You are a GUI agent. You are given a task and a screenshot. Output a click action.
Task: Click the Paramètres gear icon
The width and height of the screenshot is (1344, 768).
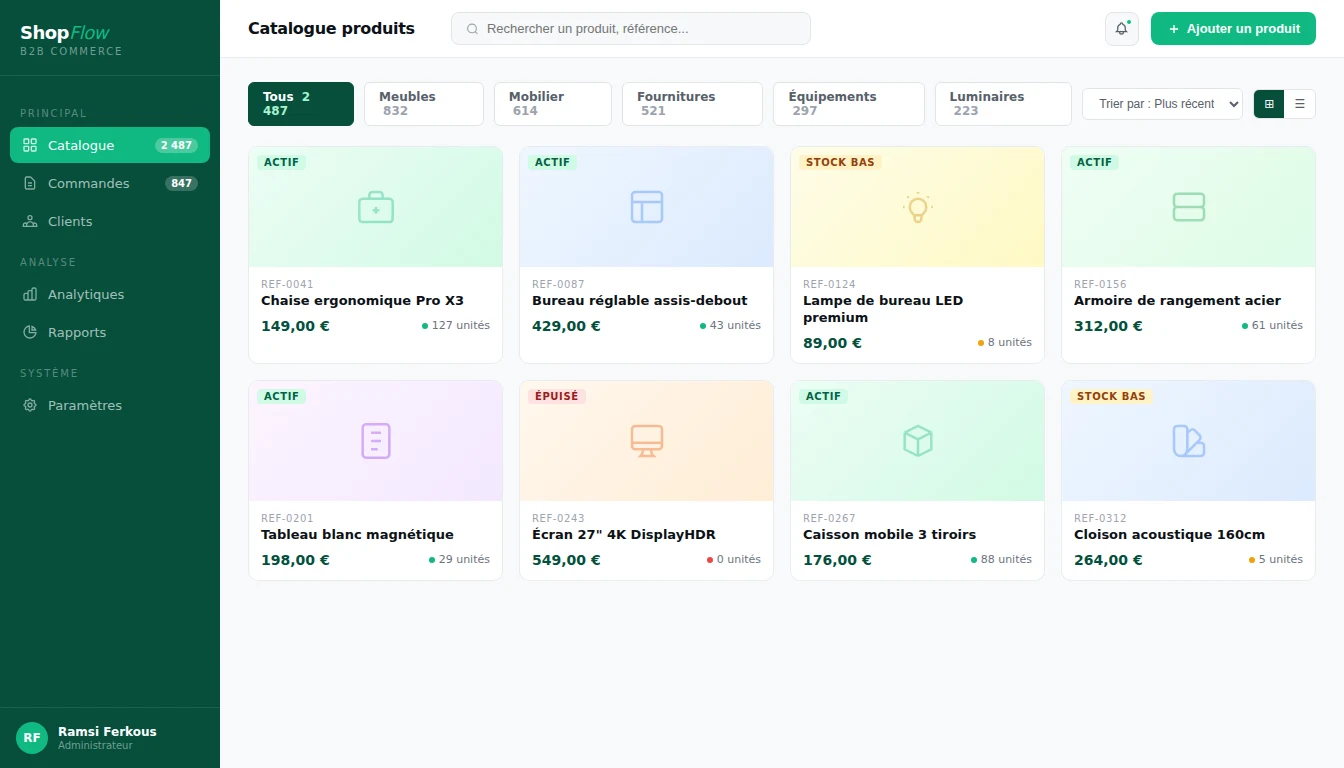point(30,405)
